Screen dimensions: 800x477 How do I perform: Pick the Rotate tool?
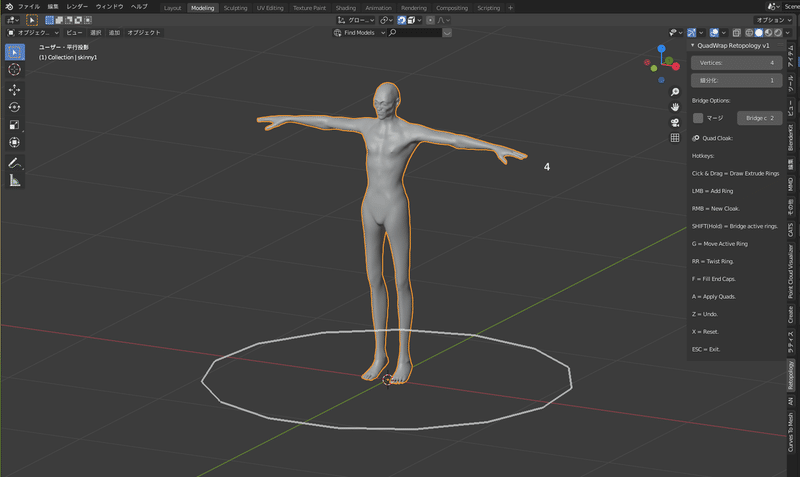[14, 107]
